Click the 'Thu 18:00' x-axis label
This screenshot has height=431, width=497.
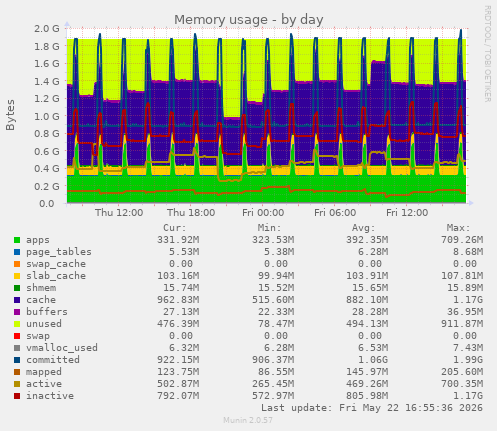191,213
